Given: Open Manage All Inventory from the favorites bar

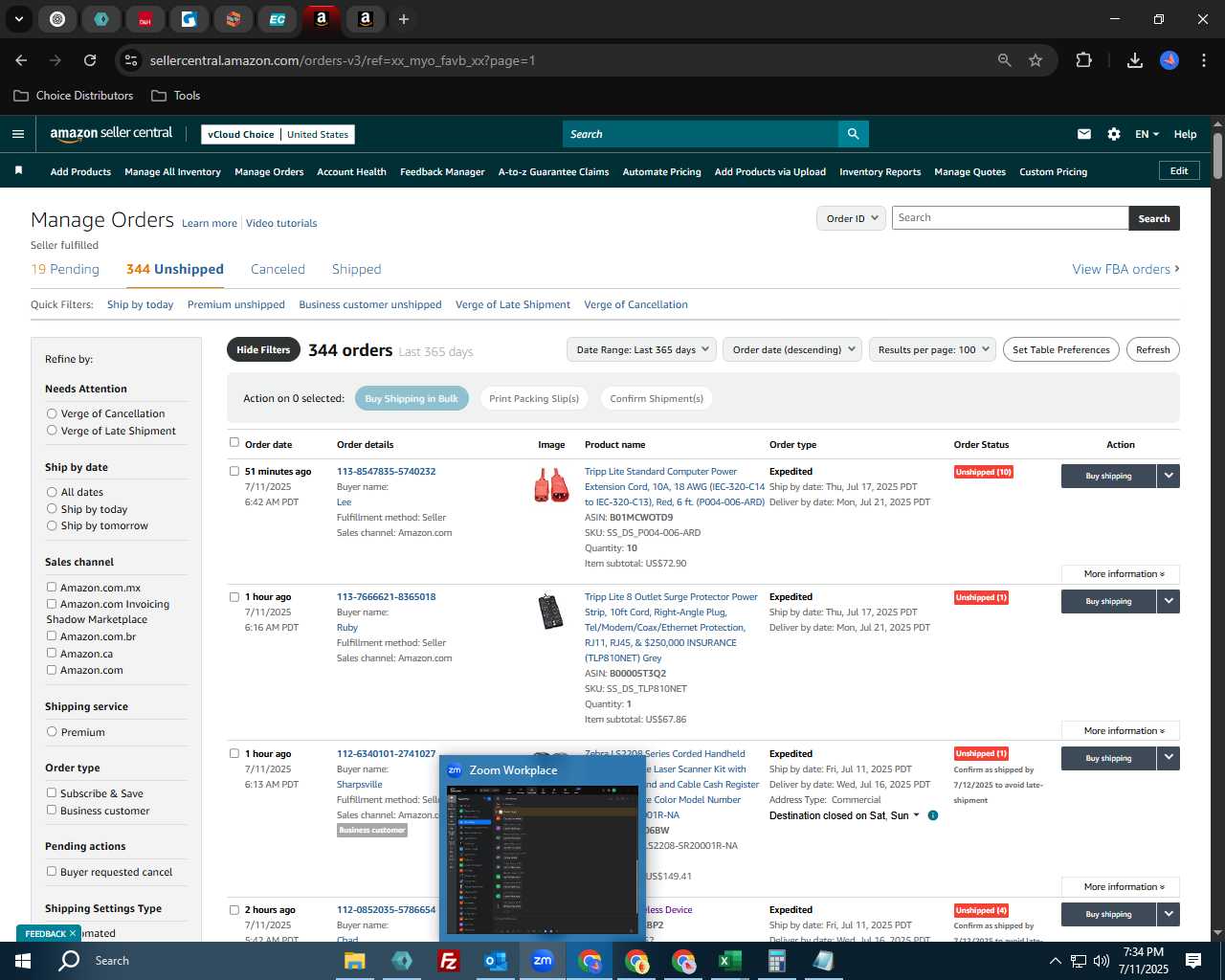Looking at the screenshot, I should coord(172,172).
